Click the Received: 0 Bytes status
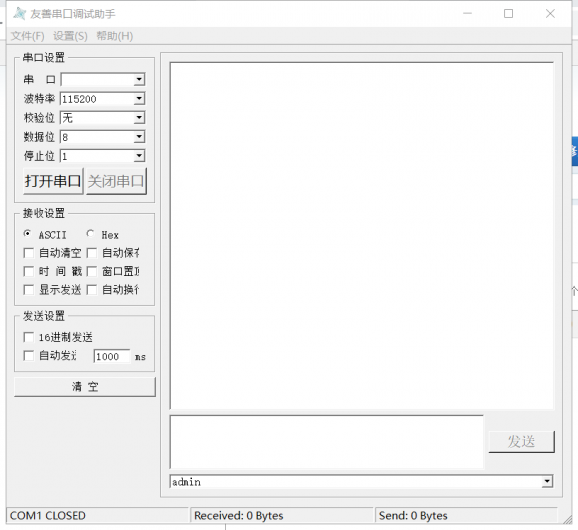This screenshot has width=578, height=530. [x=238, y=515]
